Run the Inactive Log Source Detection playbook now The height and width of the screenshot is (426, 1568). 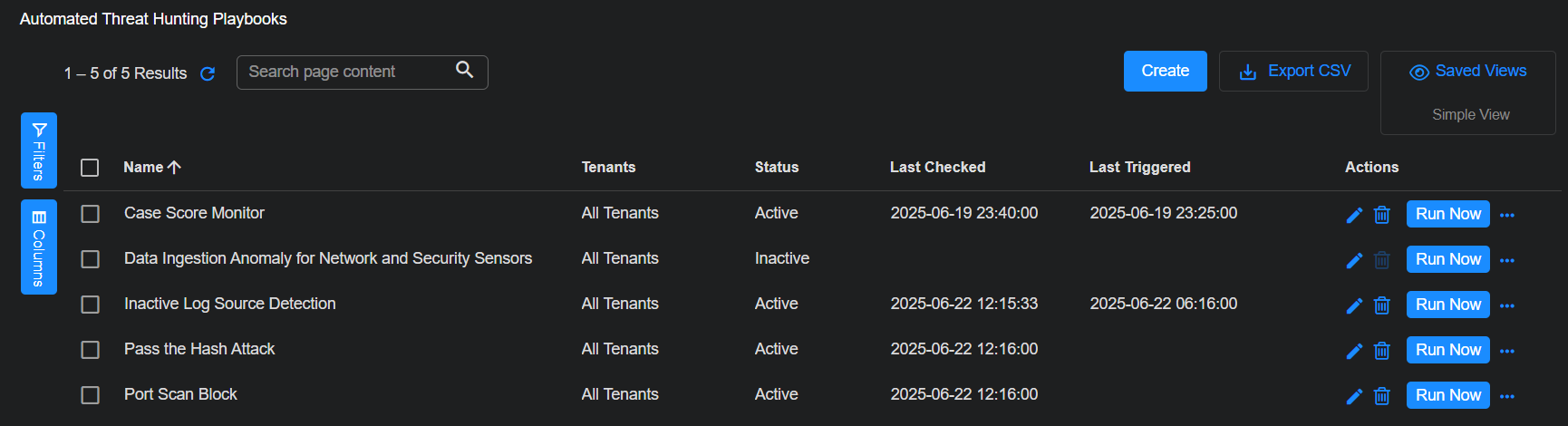[x=1447, y=305]
